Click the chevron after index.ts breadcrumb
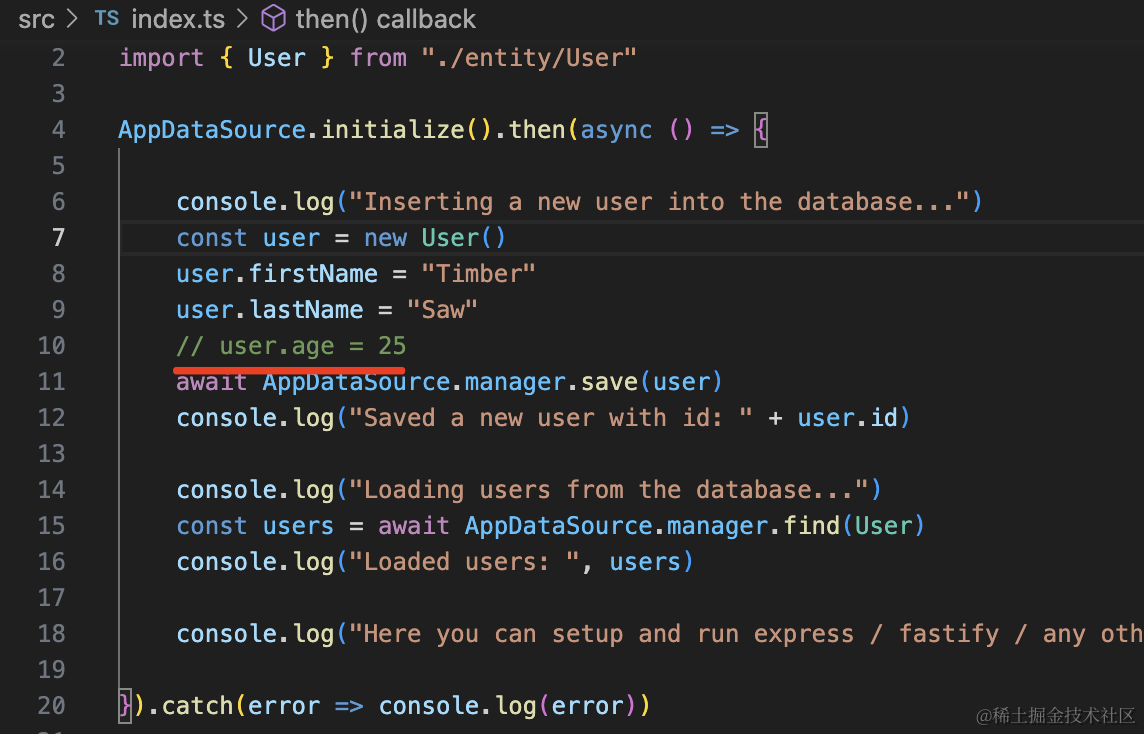This screenshot has height=734, width=1144. pyautogui.click(x=241, y=18)
